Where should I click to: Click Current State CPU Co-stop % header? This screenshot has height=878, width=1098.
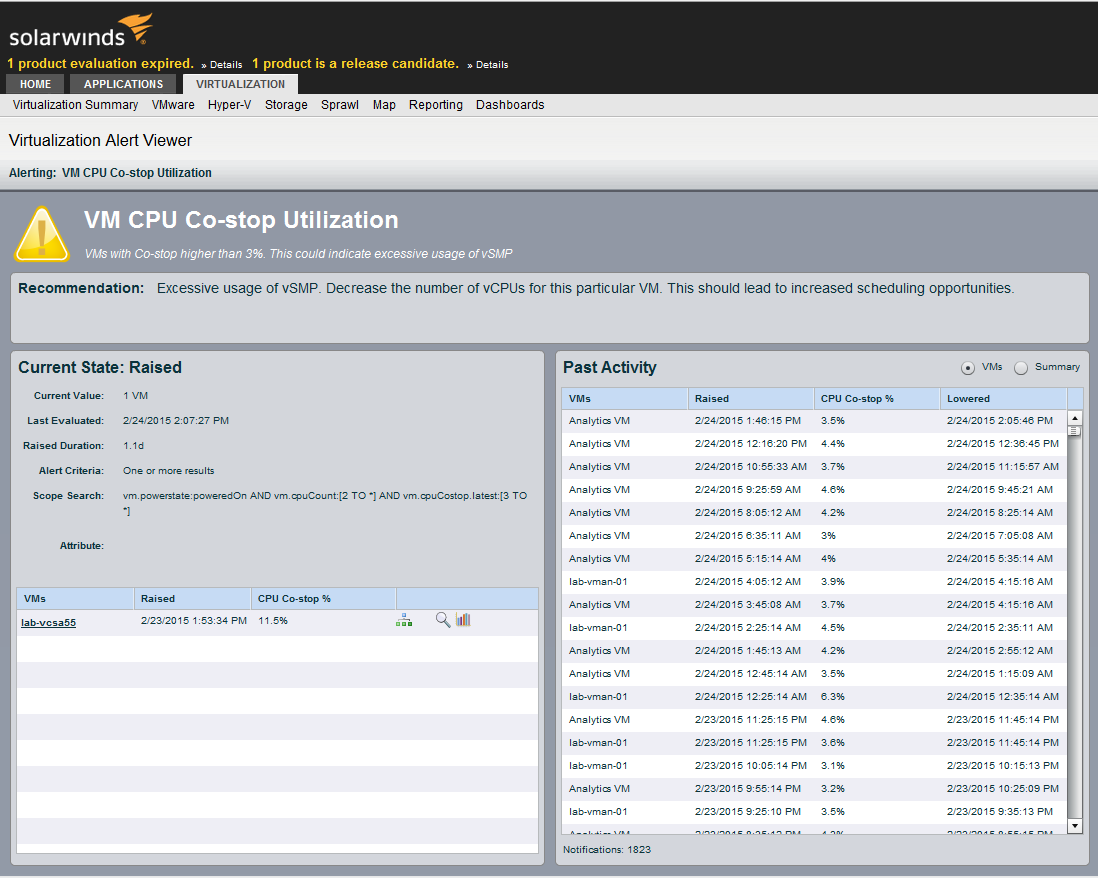pyautogui.click(x=324, y=599)
